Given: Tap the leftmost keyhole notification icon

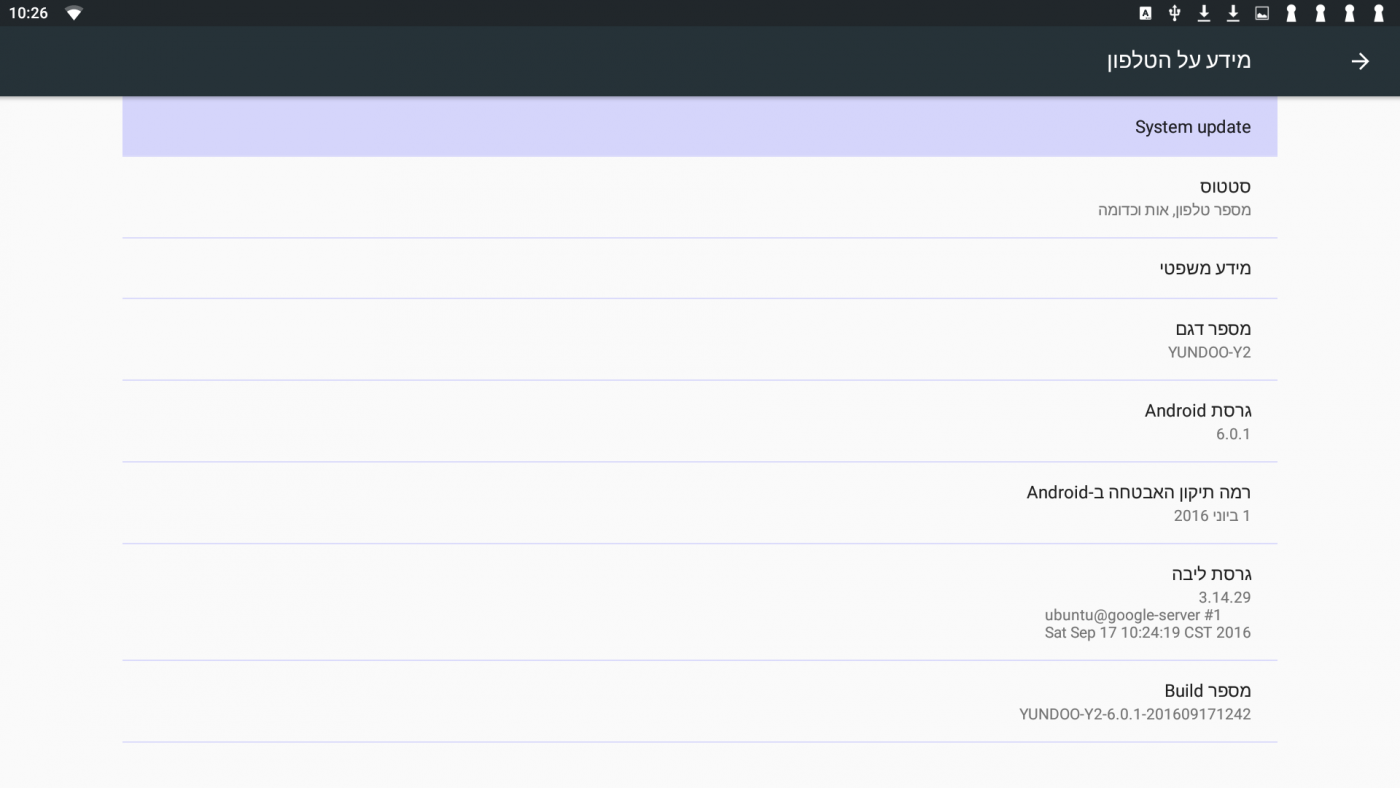Looking at the screenshot, I should [x=1291, y=13].
